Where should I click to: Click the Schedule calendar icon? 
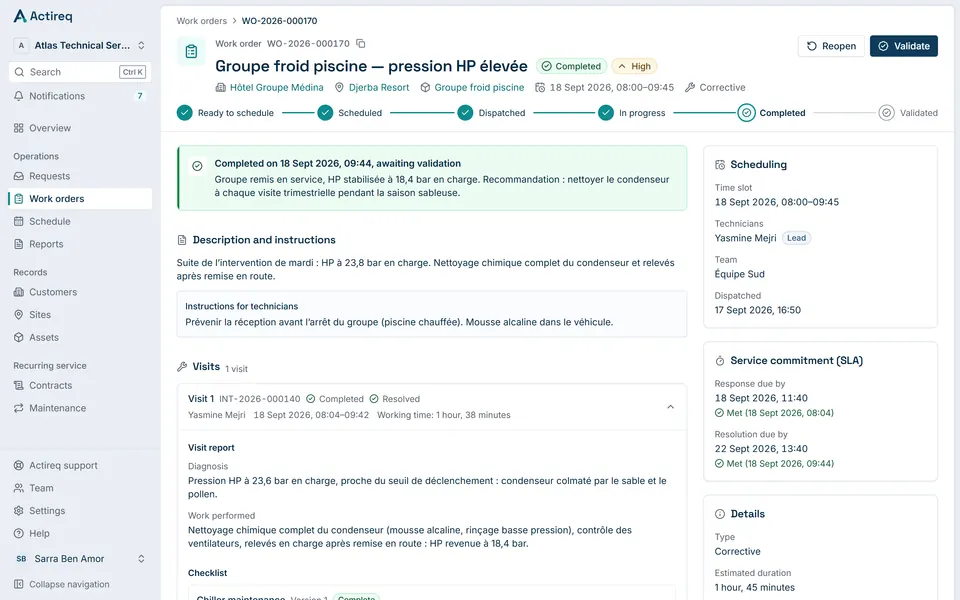pyautogui.click(x=19, y=222)
